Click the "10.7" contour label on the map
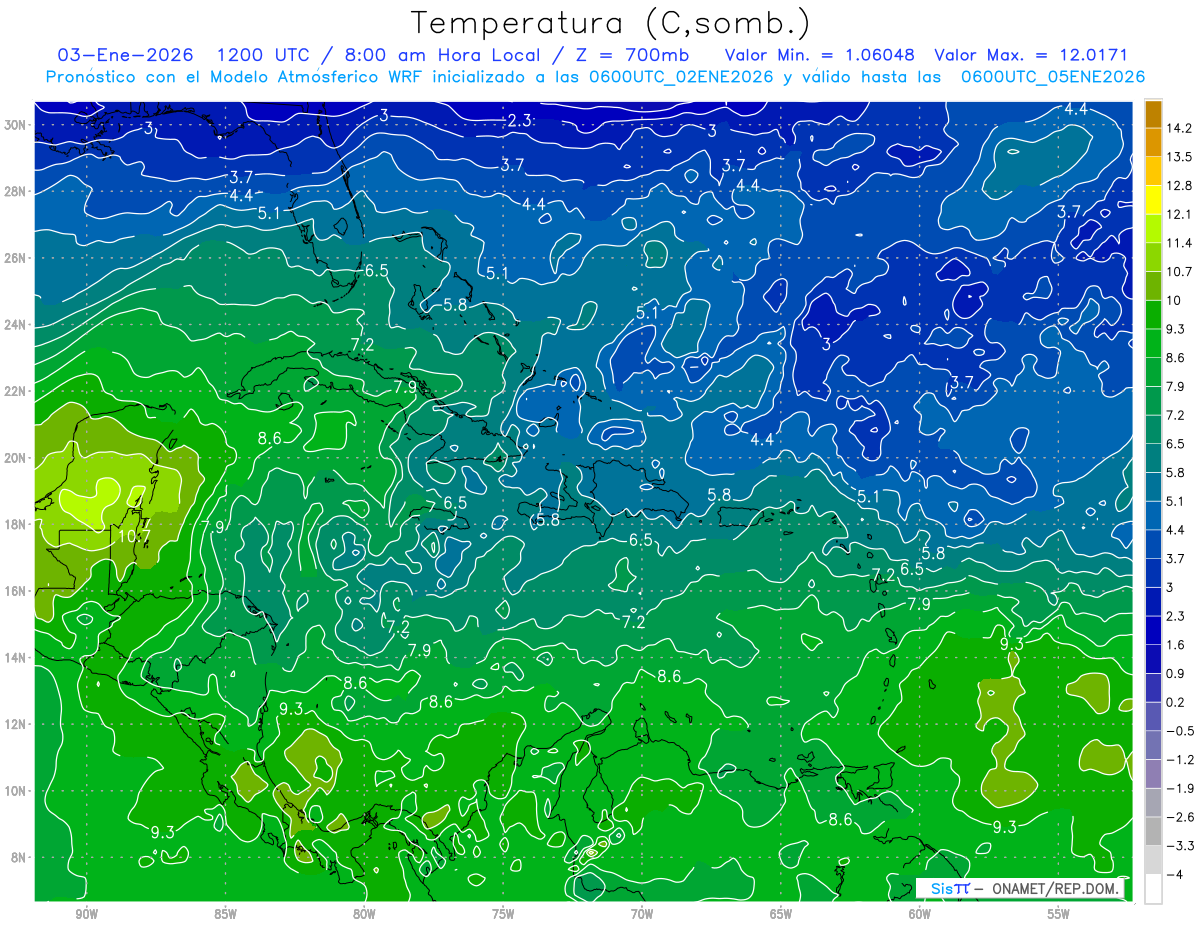Viewport: 1200px width, 927px height. coord(133,536)
